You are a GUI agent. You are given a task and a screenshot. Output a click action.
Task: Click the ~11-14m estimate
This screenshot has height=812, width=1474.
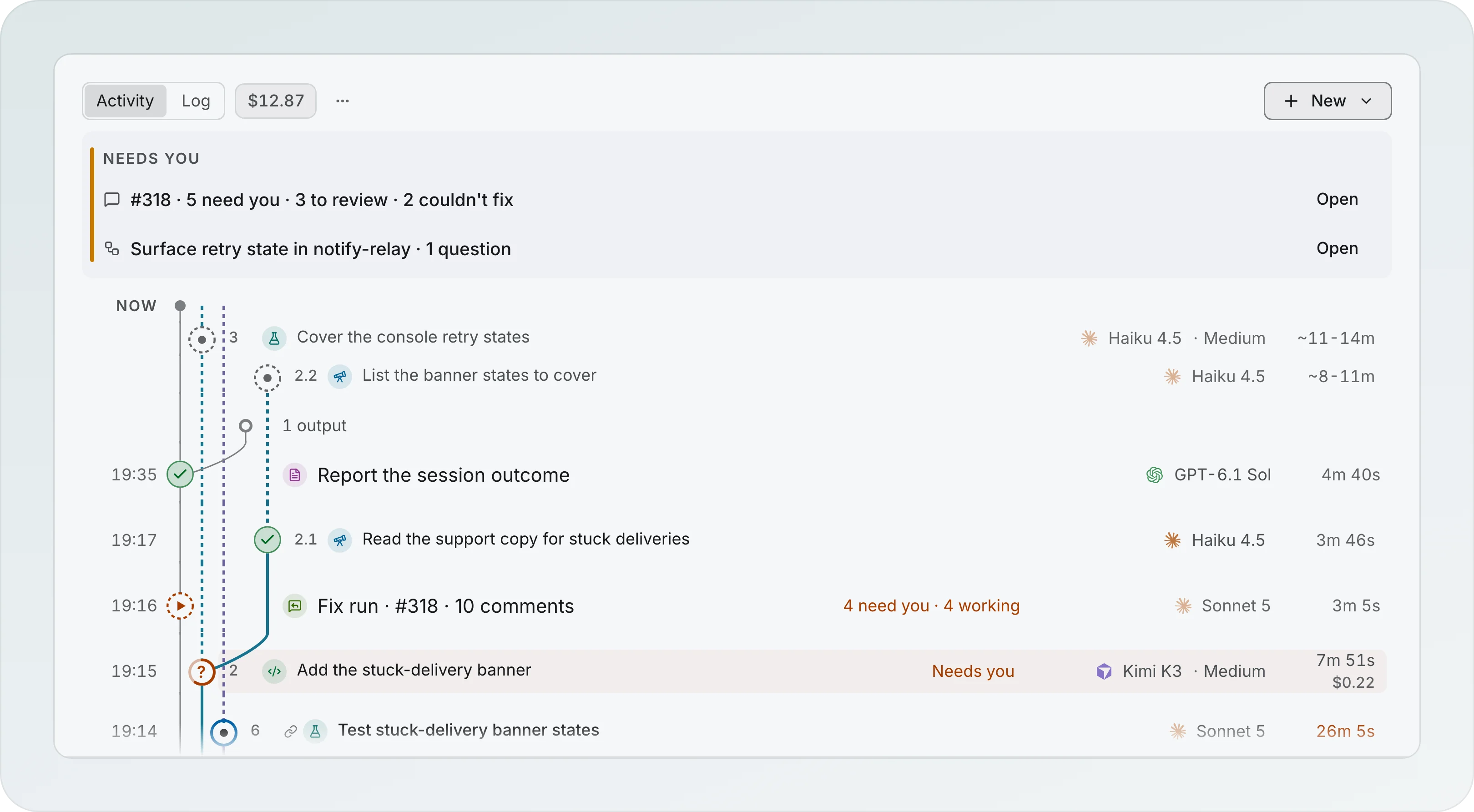coord(1336,338)
